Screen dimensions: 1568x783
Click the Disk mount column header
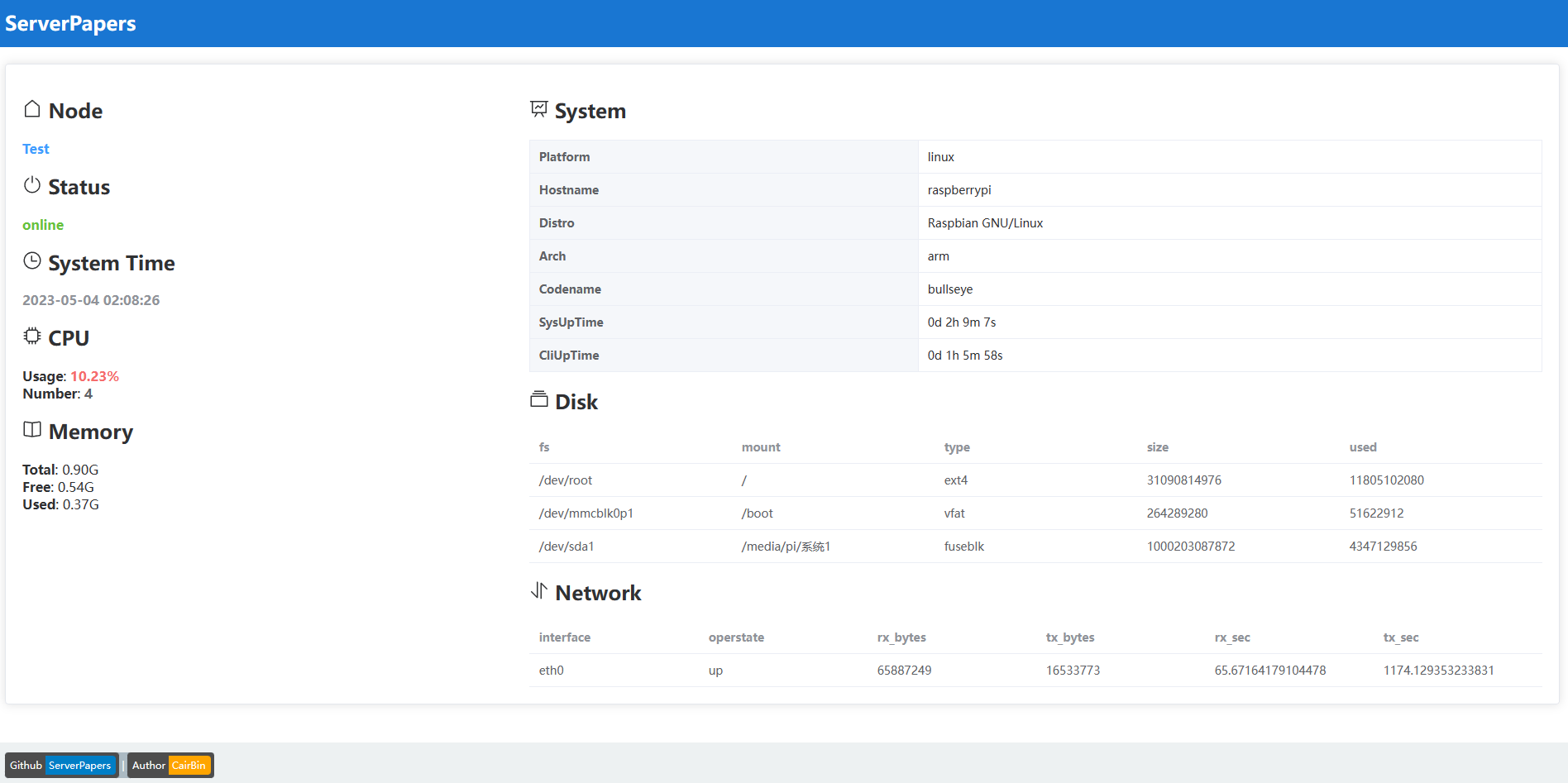[x=761, y=447]
